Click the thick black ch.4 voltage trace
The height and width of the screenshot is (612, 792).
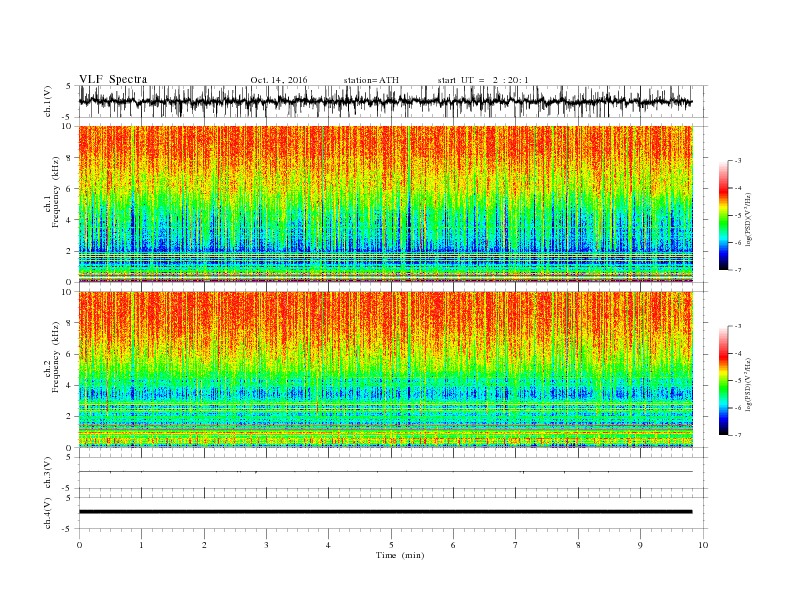[x=385, y=512]
